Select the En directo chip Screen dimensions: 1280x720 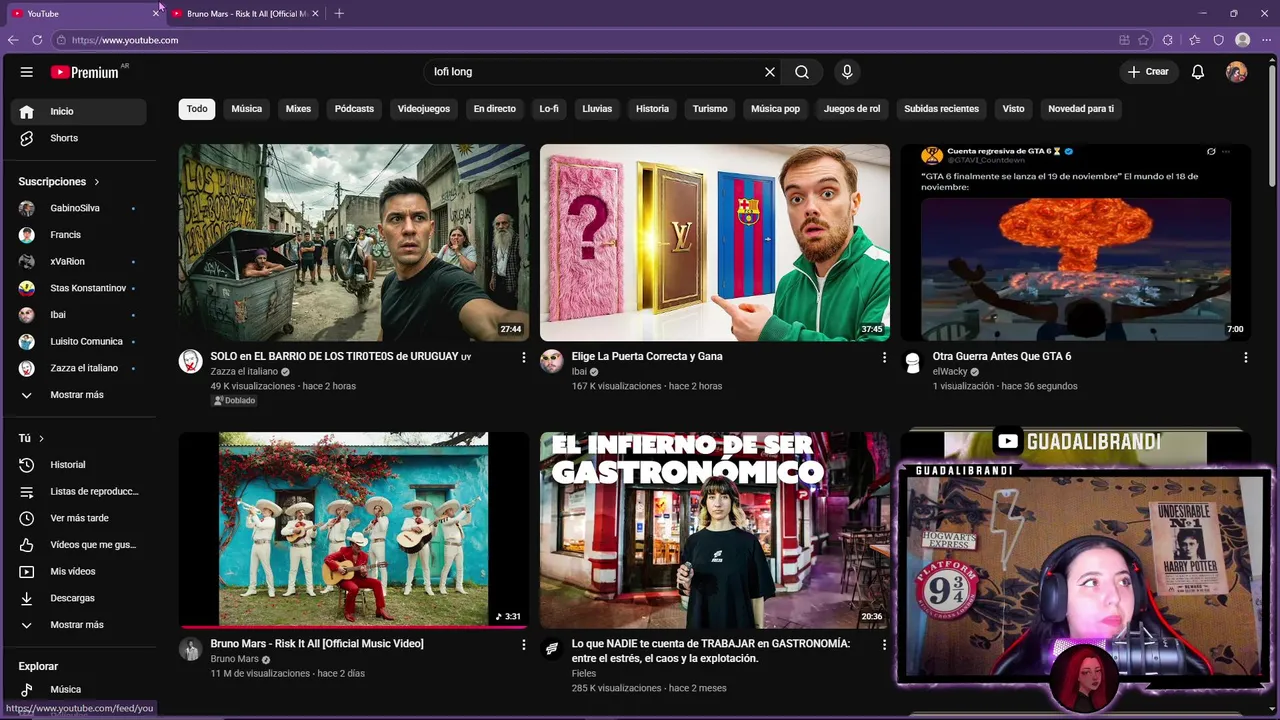tap(494, 109)
